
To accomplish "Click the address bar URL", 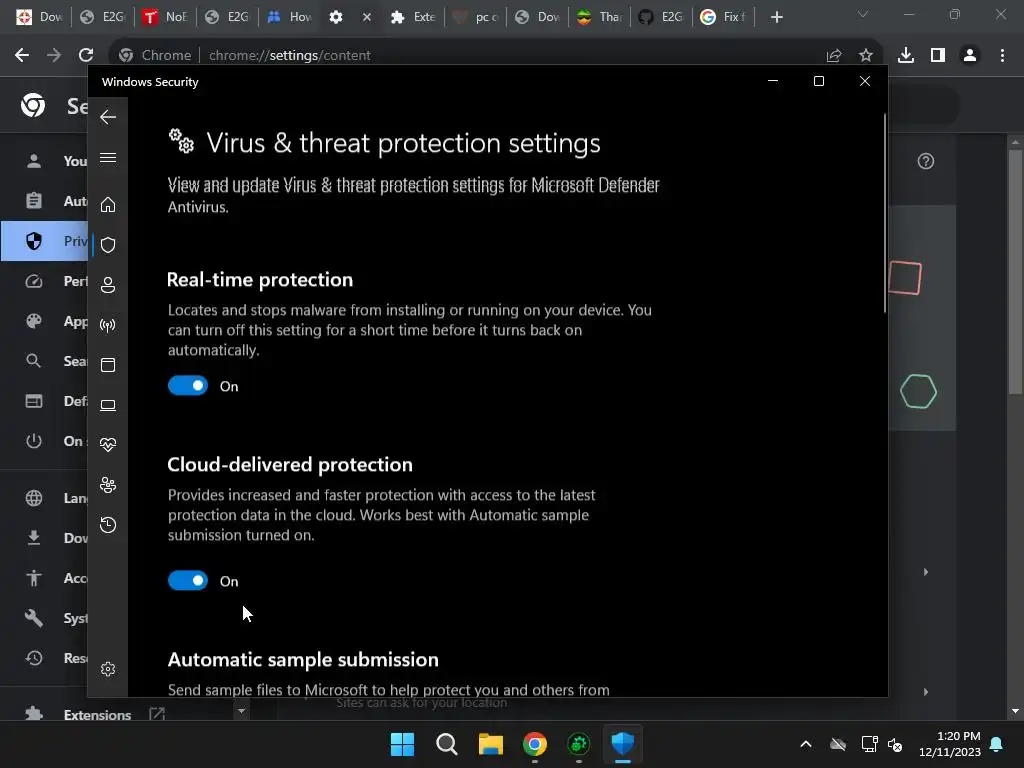I will tap(289, 56).
